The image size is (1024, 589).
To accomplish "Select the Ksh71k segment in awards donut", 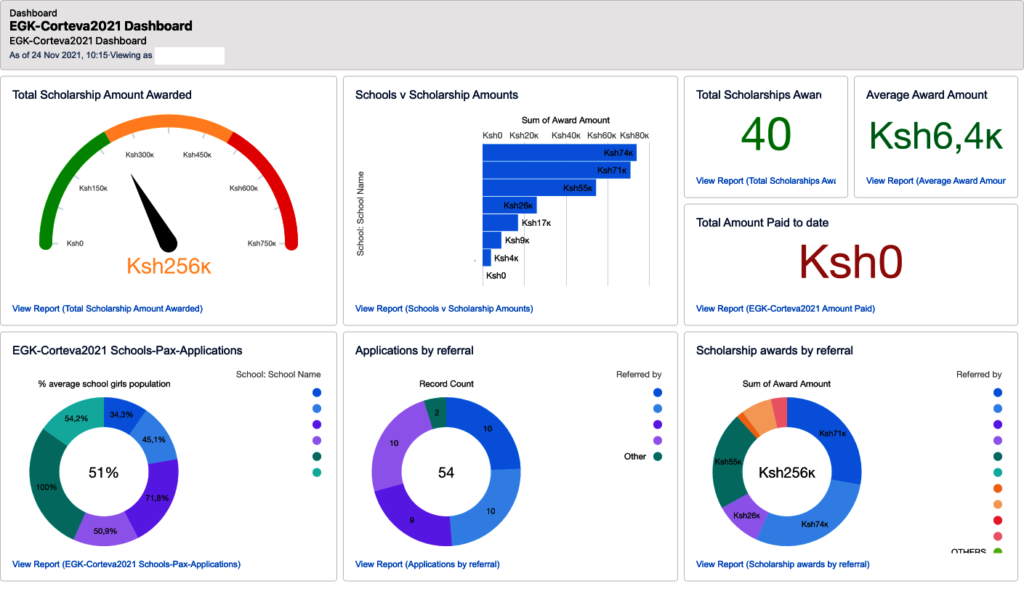I will 833,434.
